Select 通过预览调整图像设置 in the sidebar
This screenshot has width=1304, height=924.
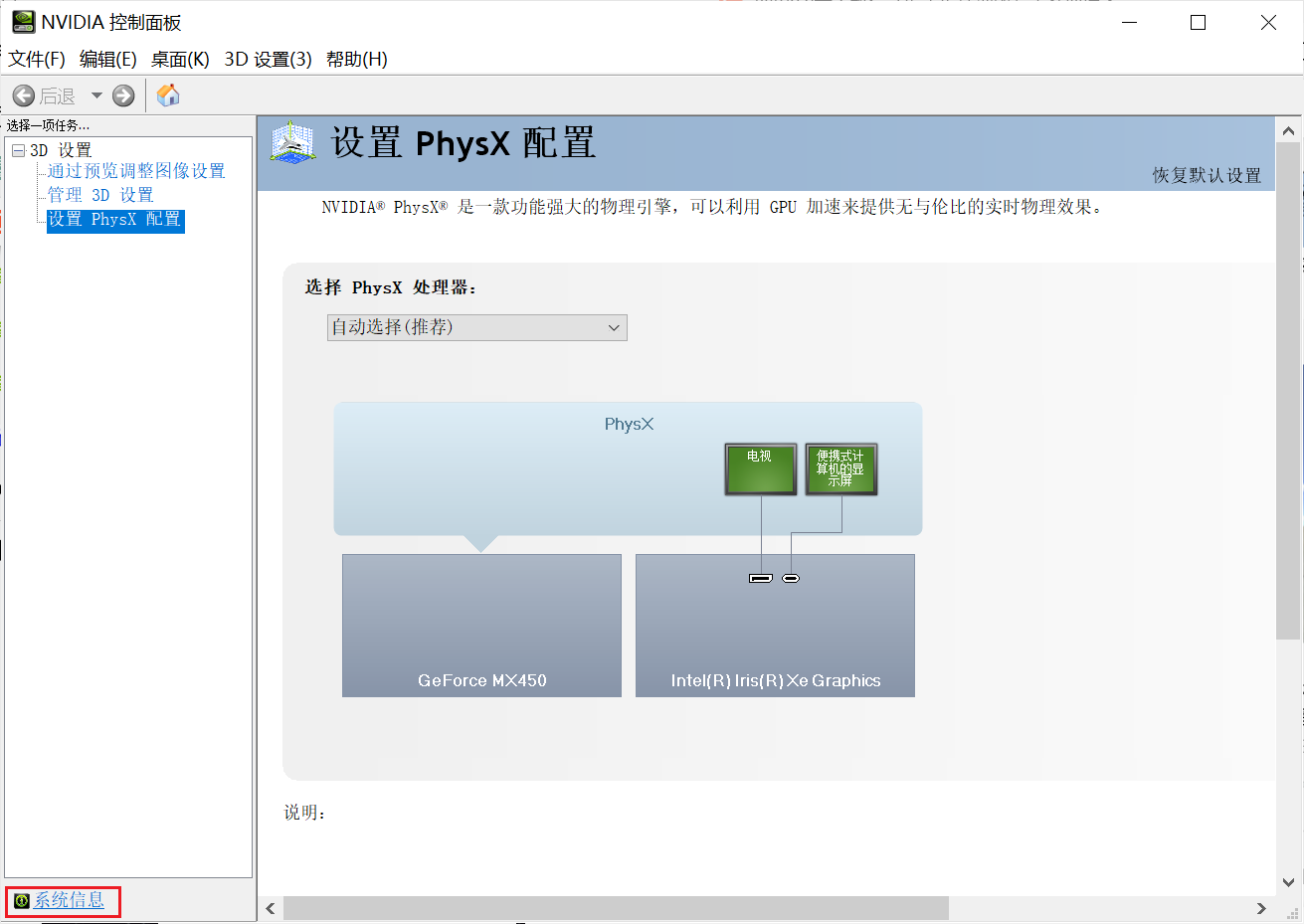pos(135,171)
